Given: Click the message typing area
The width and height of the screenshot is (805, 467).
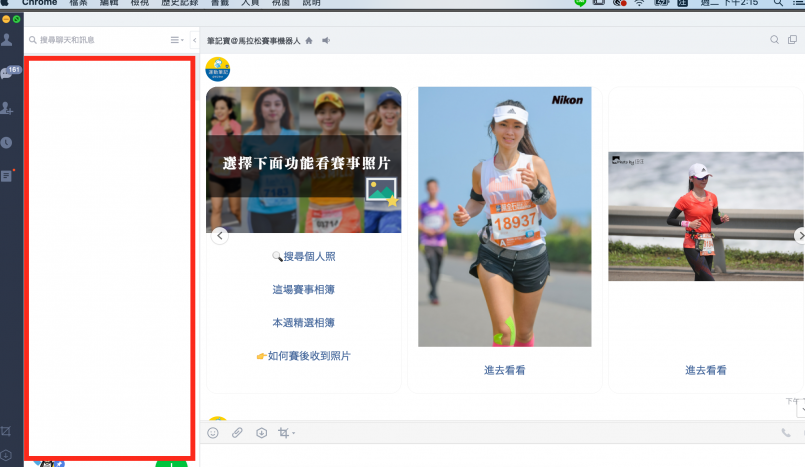Looking at the screenshot, I should click(x=502, y=456).
